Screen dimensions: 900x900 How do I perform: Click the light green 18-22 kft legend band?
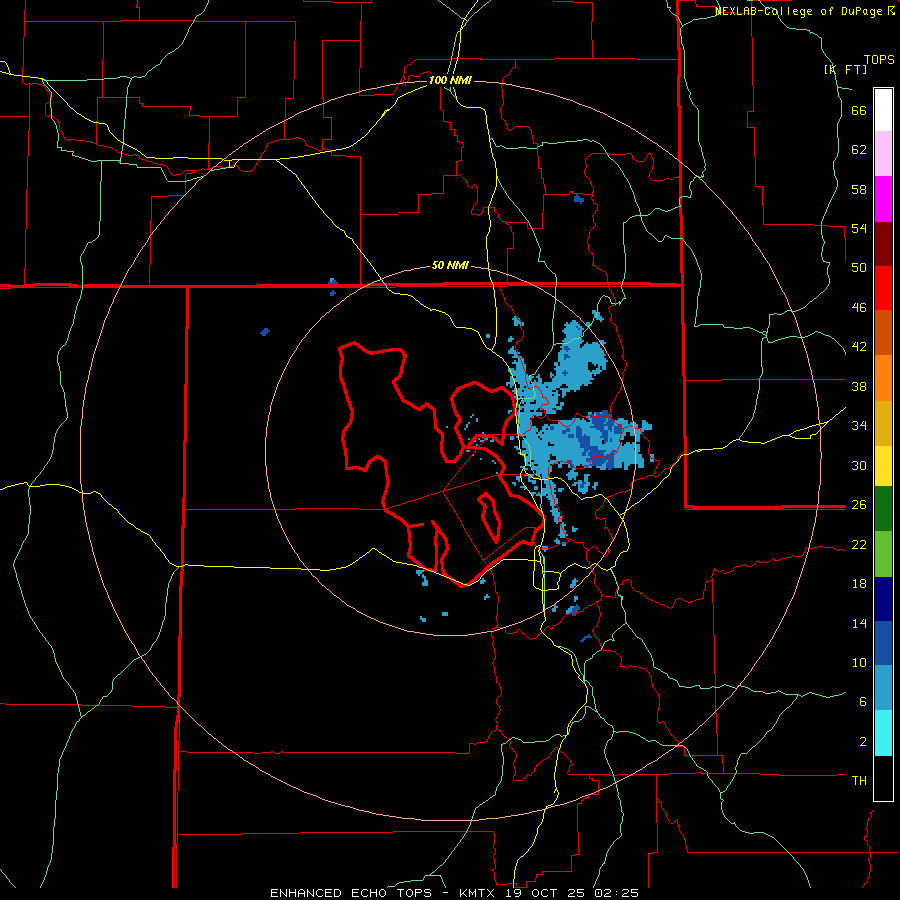(883, 554)
